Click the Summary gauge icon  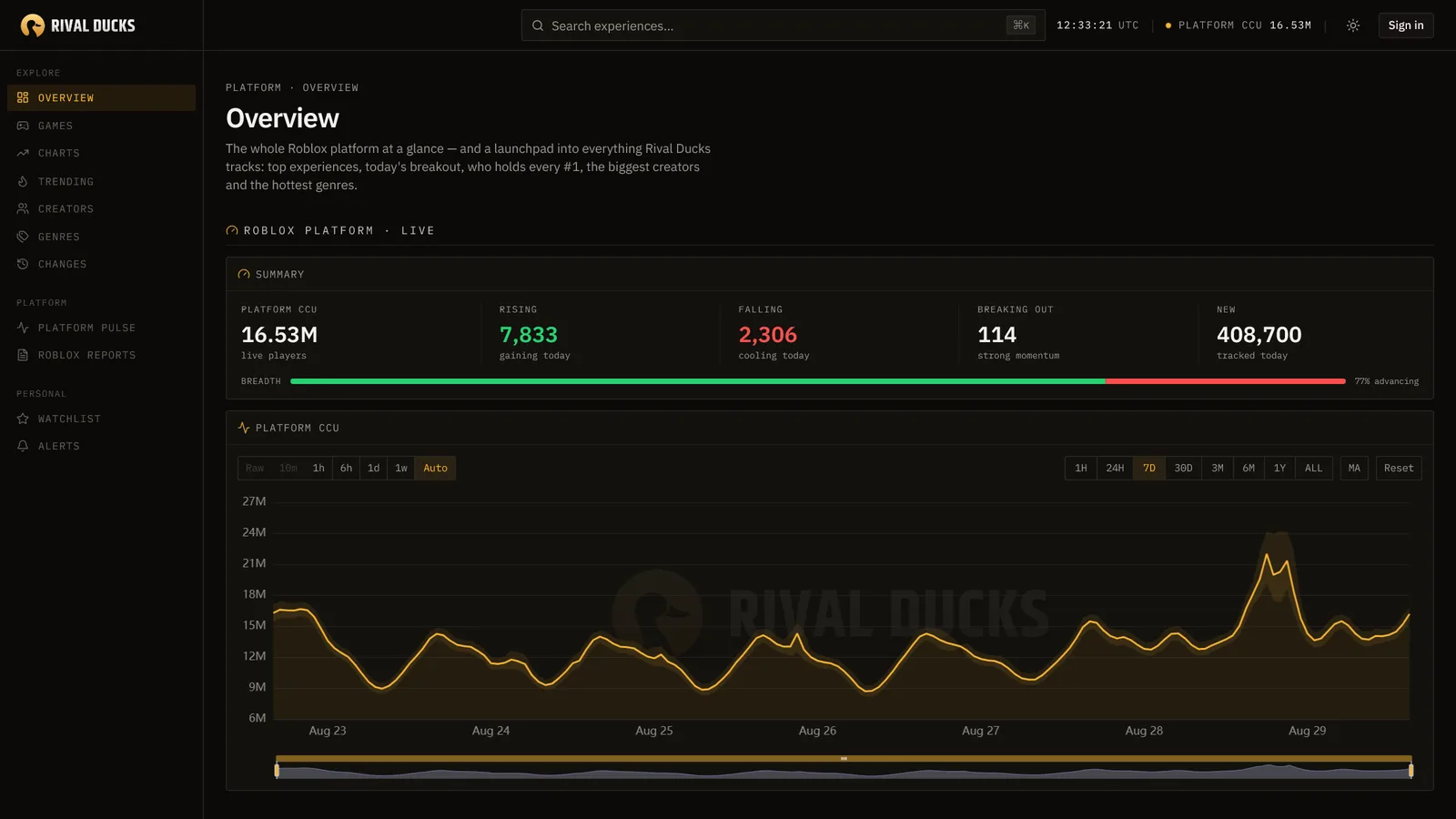[244, 274]
